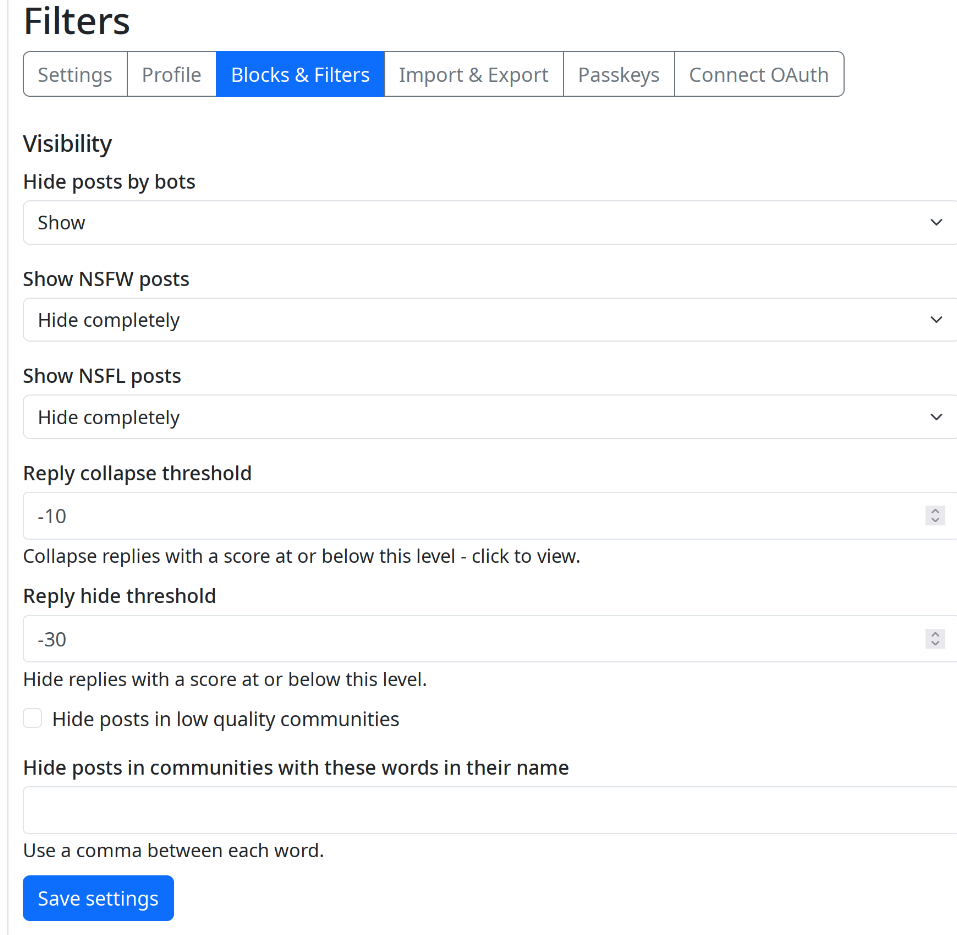Open the Show NSFW posts dropdown
This screenshot has height=935, width=957.
tap(489, 320)
